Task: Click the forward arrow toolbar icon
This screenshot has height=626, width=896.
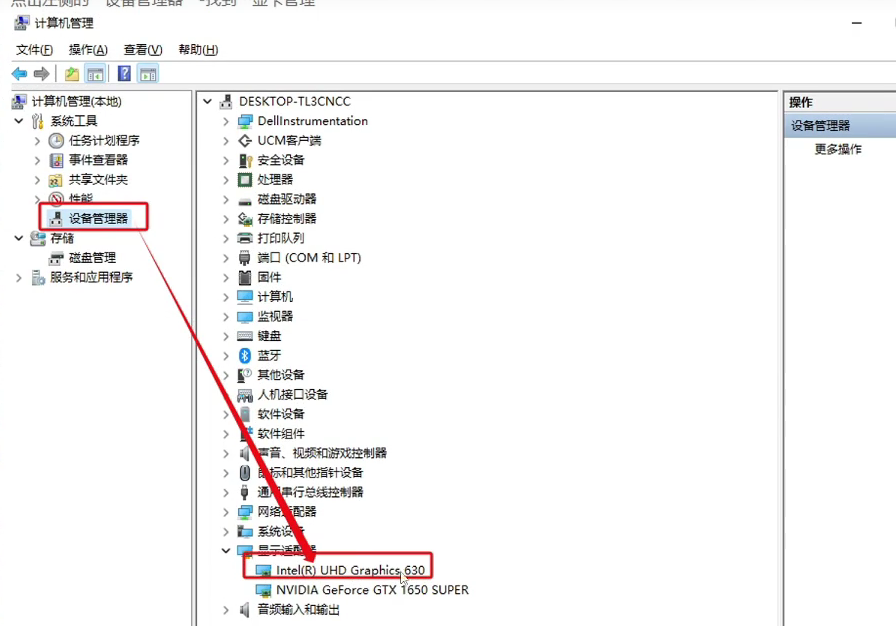Action: tap(41, 74)
